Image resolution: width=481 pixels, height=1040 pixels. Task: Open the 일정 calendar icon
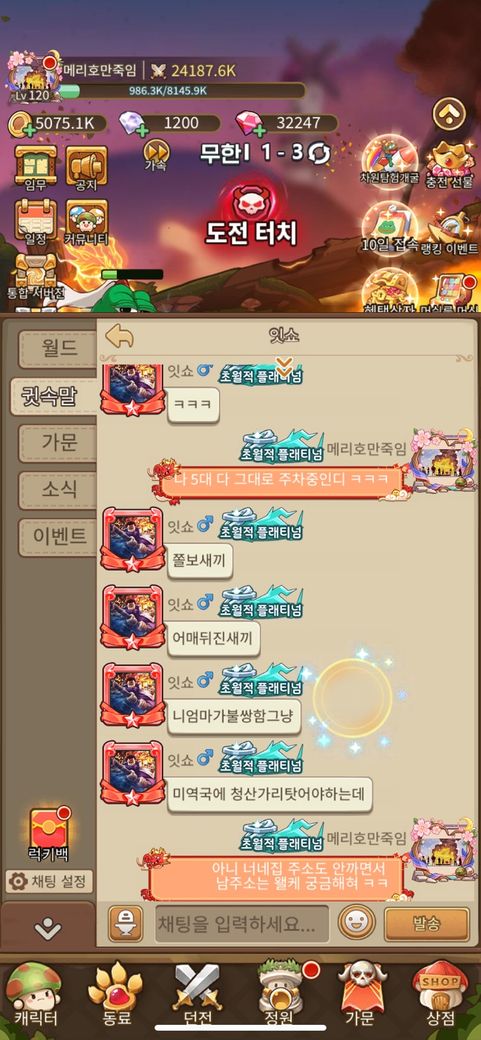click(36, 222)
